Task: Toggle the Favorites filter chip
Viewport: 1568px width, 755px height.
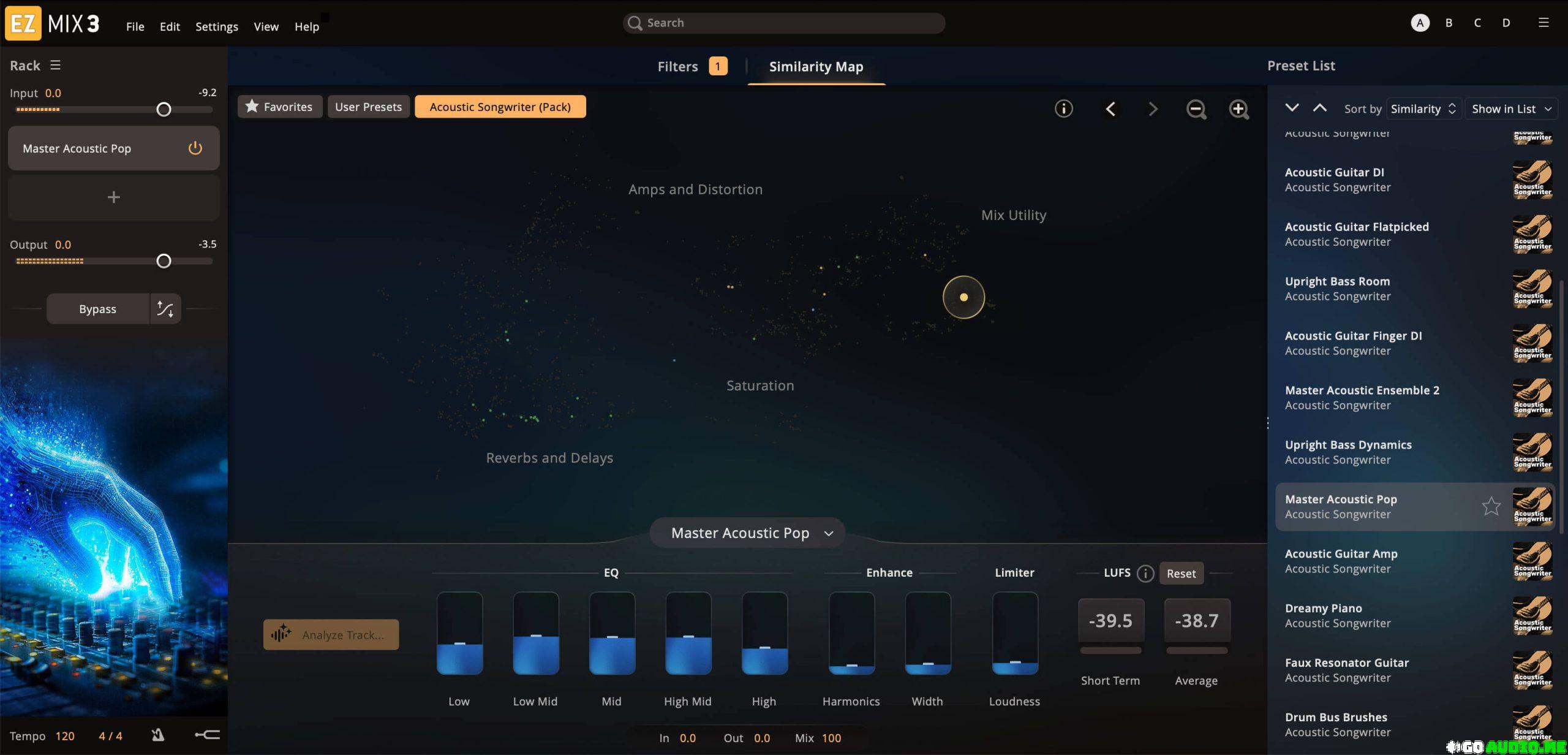Action: (279, 107)
